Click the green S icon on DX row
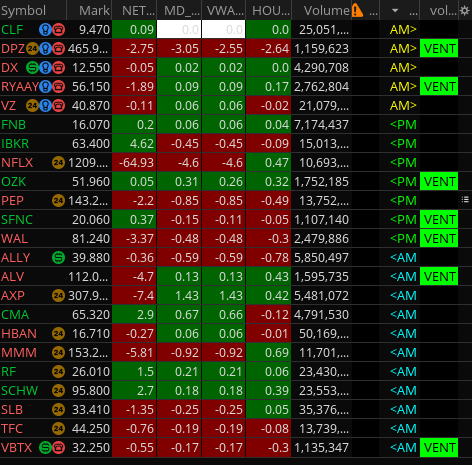 pyautogui.click(x=32, y=68)
